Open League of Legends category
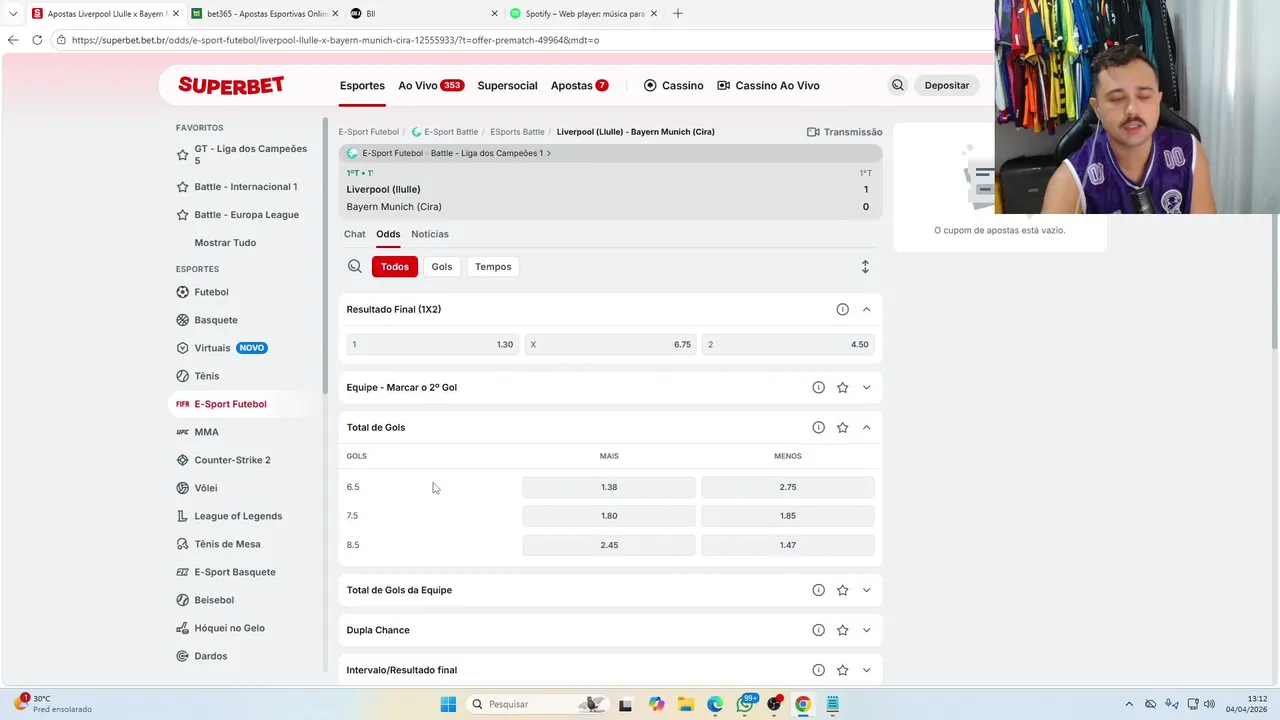Image resolution: width=1280 pixels, height=720 pixels. 238,516
